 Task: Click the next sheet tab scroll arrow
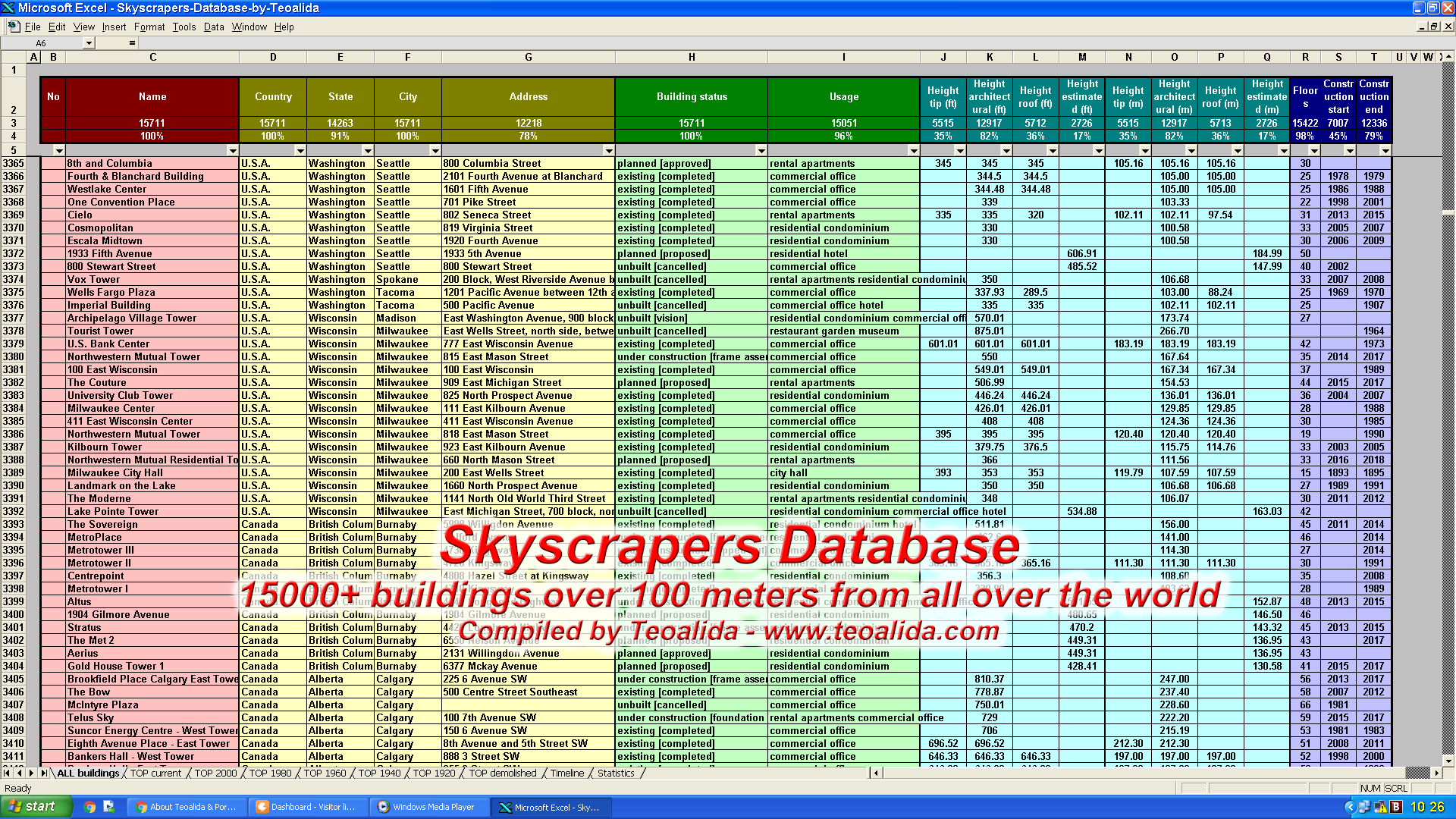click(x=31, y=773)
